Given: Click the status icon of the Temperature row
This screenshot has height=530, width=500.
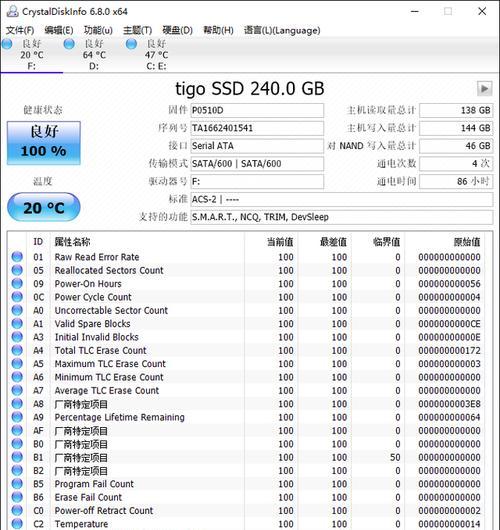Looking at the screenshot, I should pos(17,524).
